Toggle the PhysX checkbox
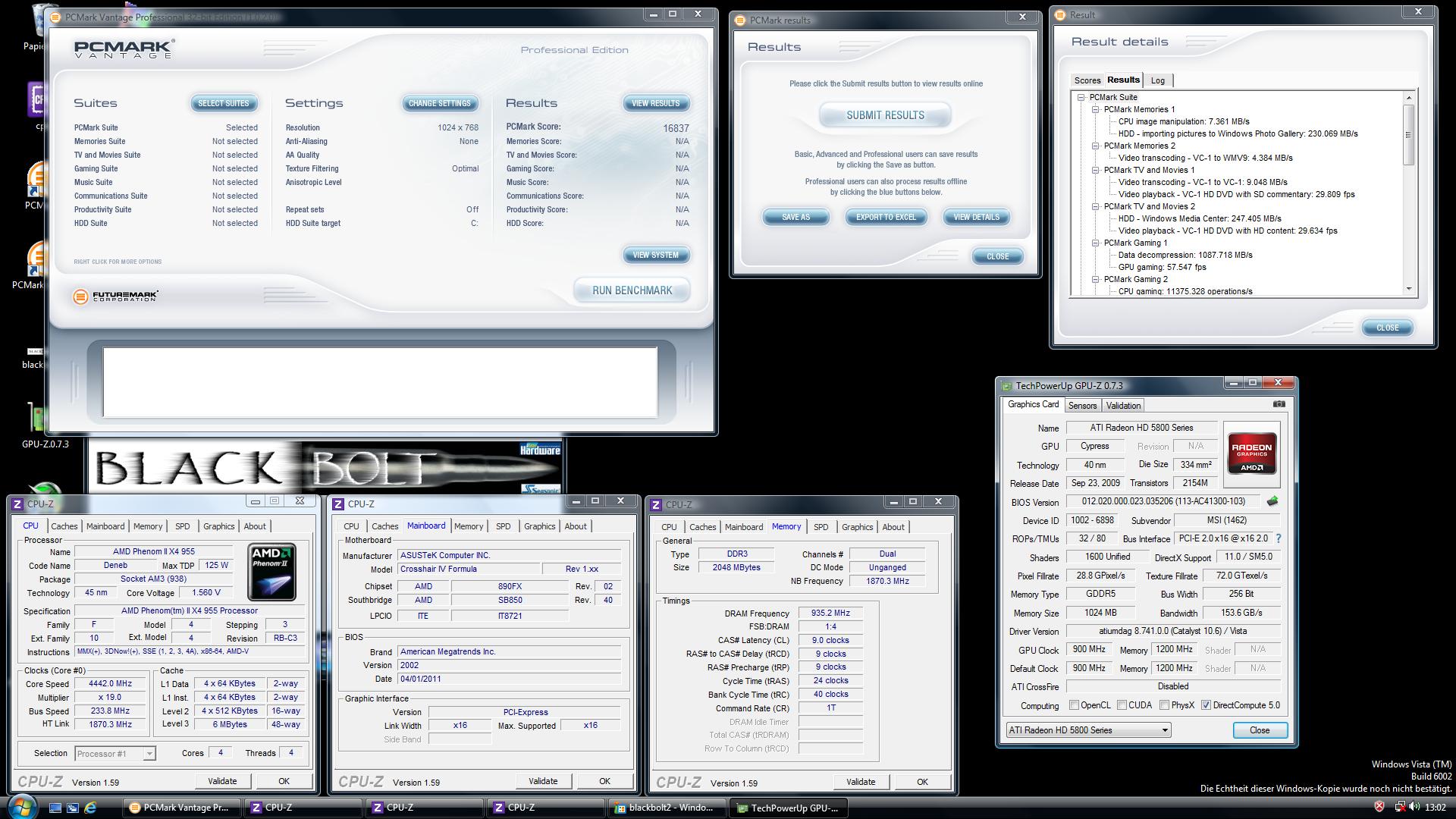 pyautogui.click(x=1164, y=705)
